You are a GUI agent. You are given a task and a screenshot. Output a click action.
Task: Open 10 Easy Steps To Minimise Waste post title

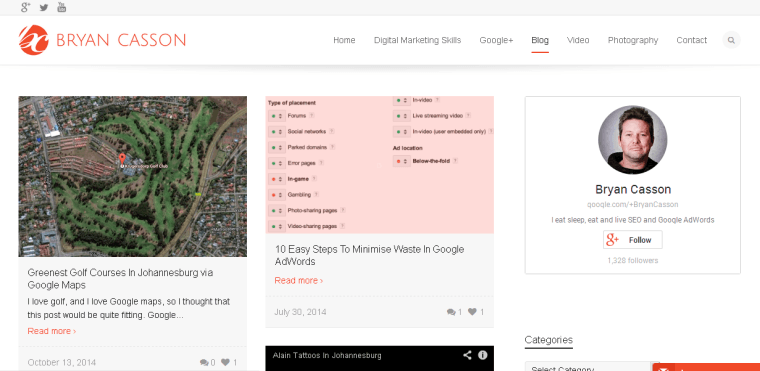tap(369, 255)
